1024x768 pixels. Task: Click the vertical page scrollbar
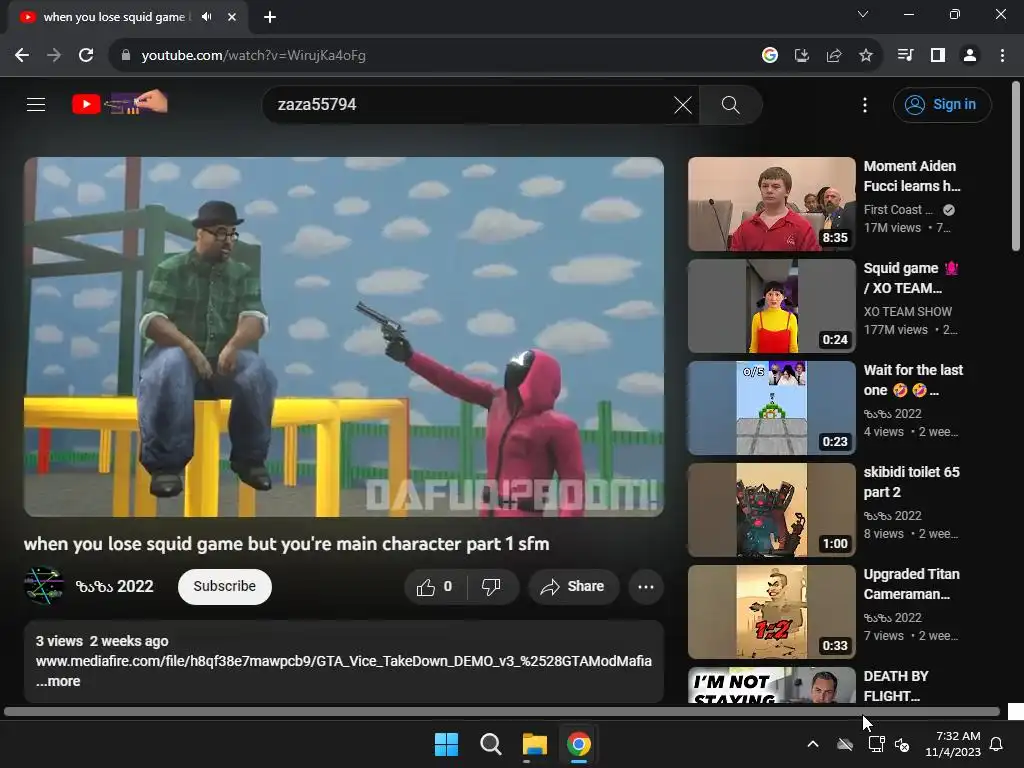pos(1016,167)
